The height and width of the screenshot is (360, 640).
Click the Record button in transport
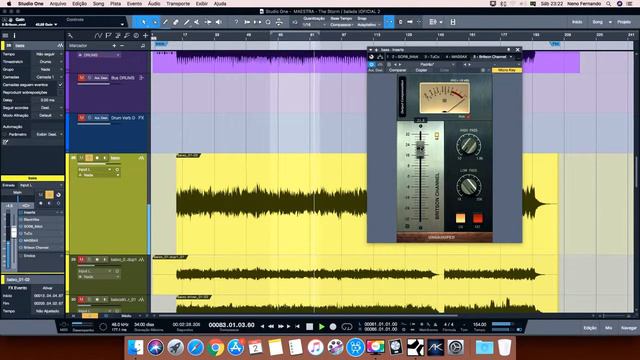point(333,327)
